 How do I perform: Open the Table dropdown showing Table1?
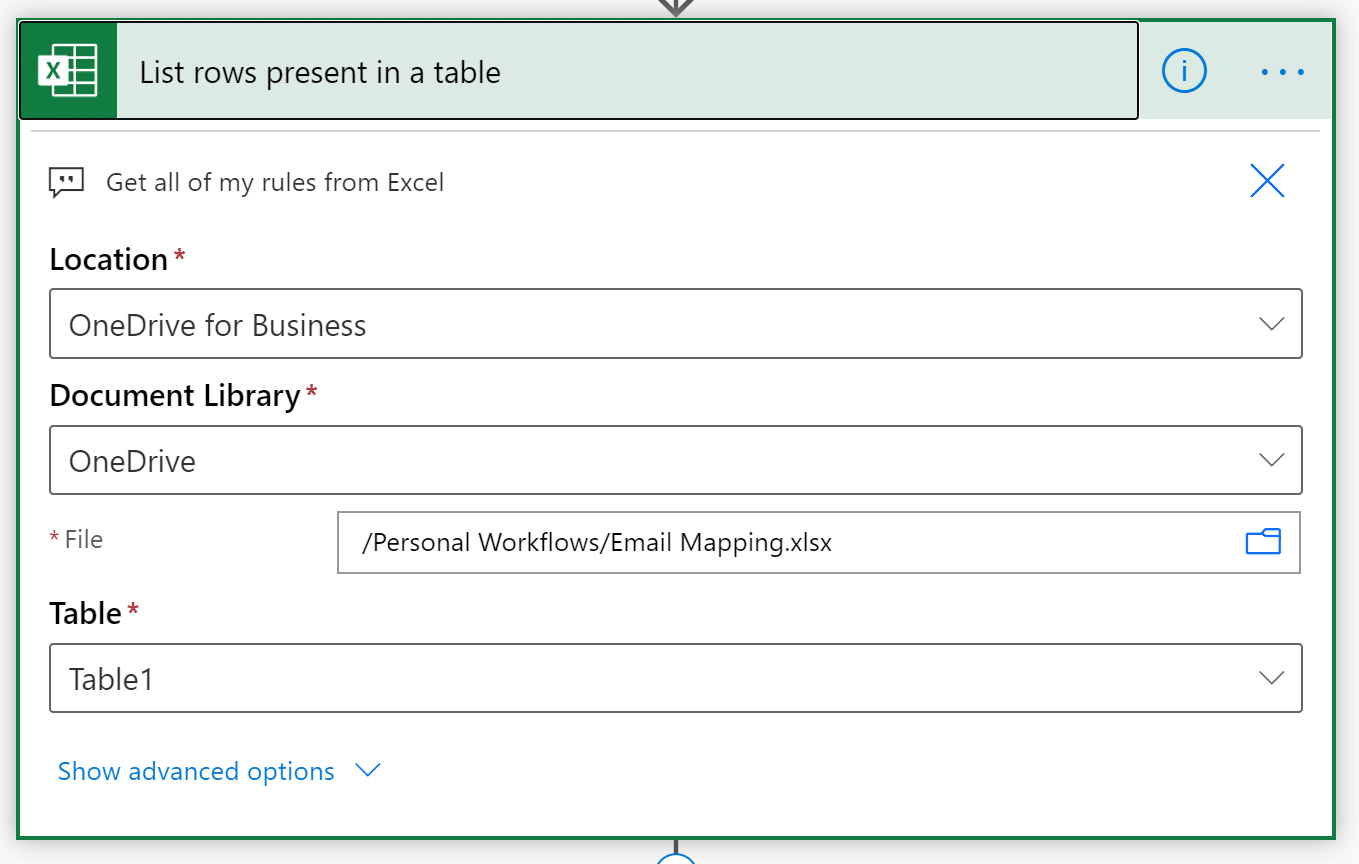tap(676, 678)
